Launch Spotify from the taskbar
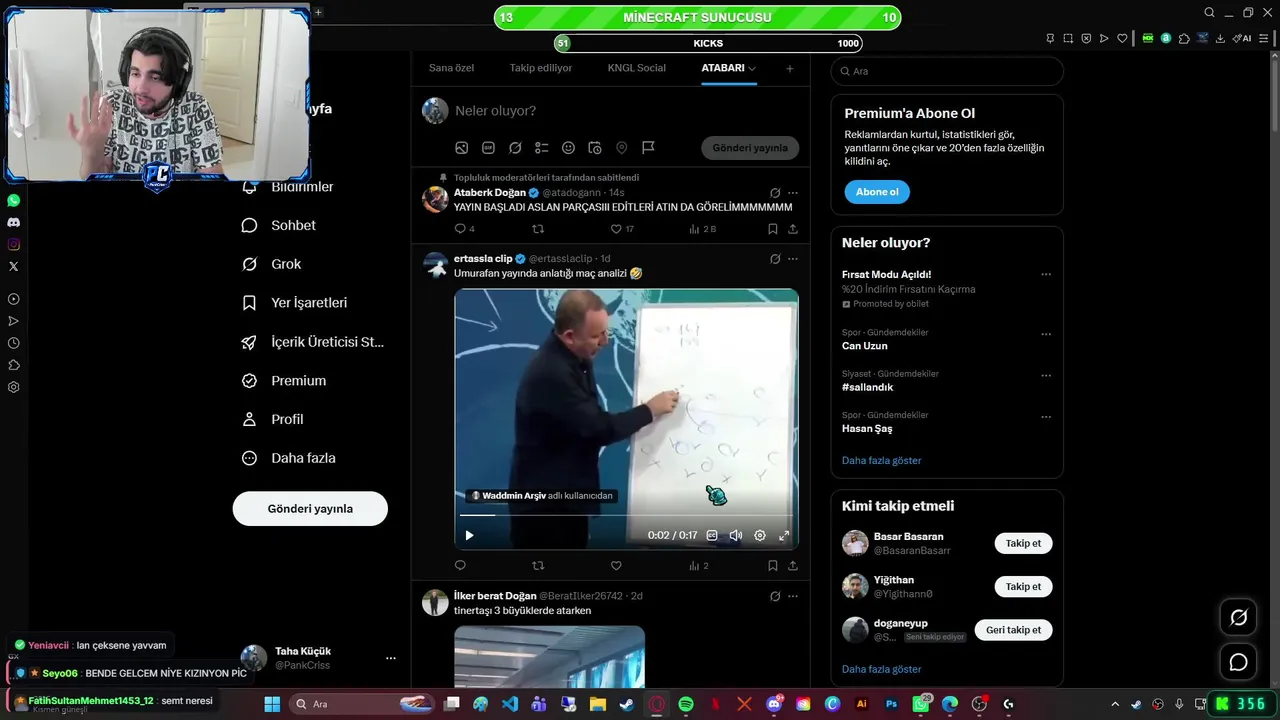1280x720 pixels. tap(686, 704)
